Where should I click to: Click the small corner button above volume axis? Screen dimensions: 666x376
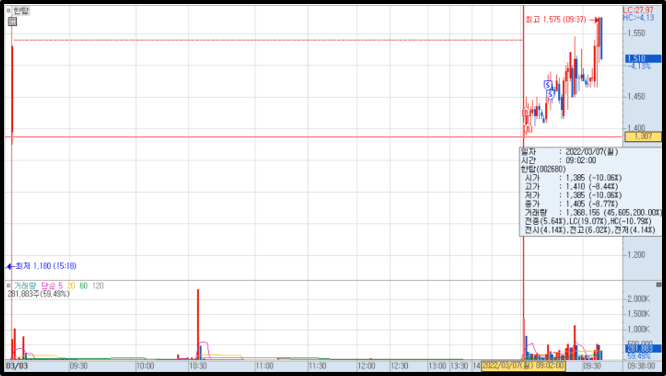point(659,285)
